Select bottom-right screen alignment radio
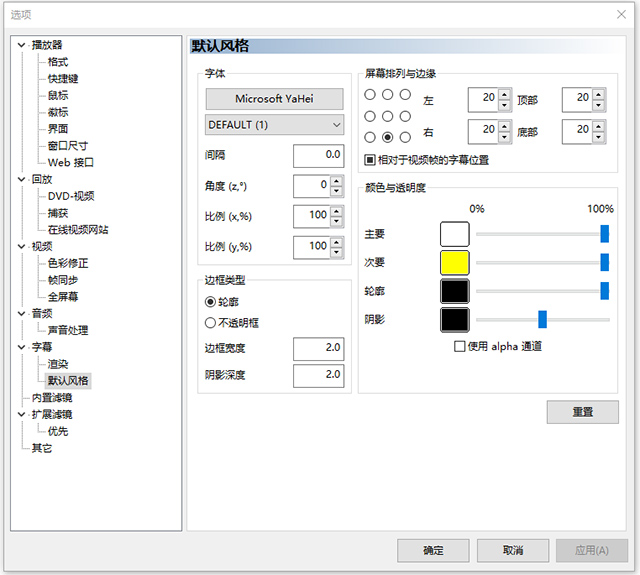Image resolution: width=640 pixels, height=575 pixels. tap(405, 137)
